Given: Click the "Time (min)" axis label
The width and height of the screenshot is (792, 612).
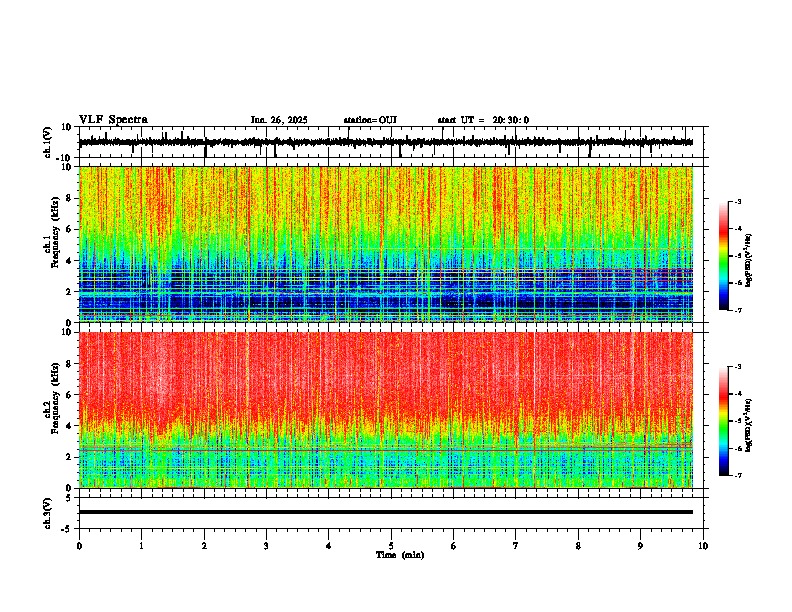Looking at the screenshot, I should 400,555.
